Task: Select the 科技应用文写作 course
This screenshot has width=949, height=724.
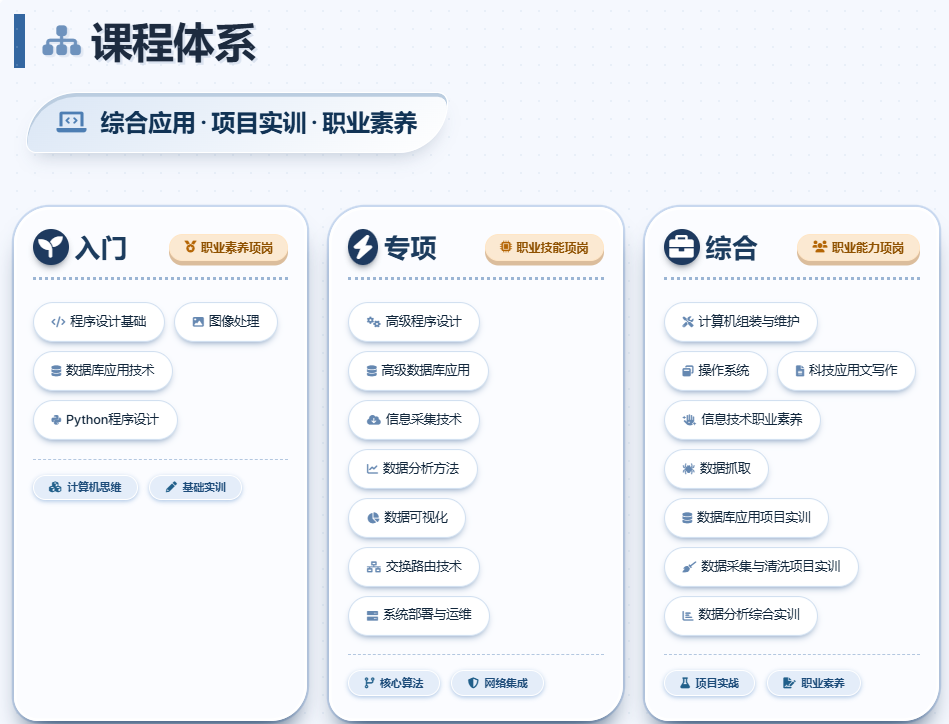Action: pos(846,371)
